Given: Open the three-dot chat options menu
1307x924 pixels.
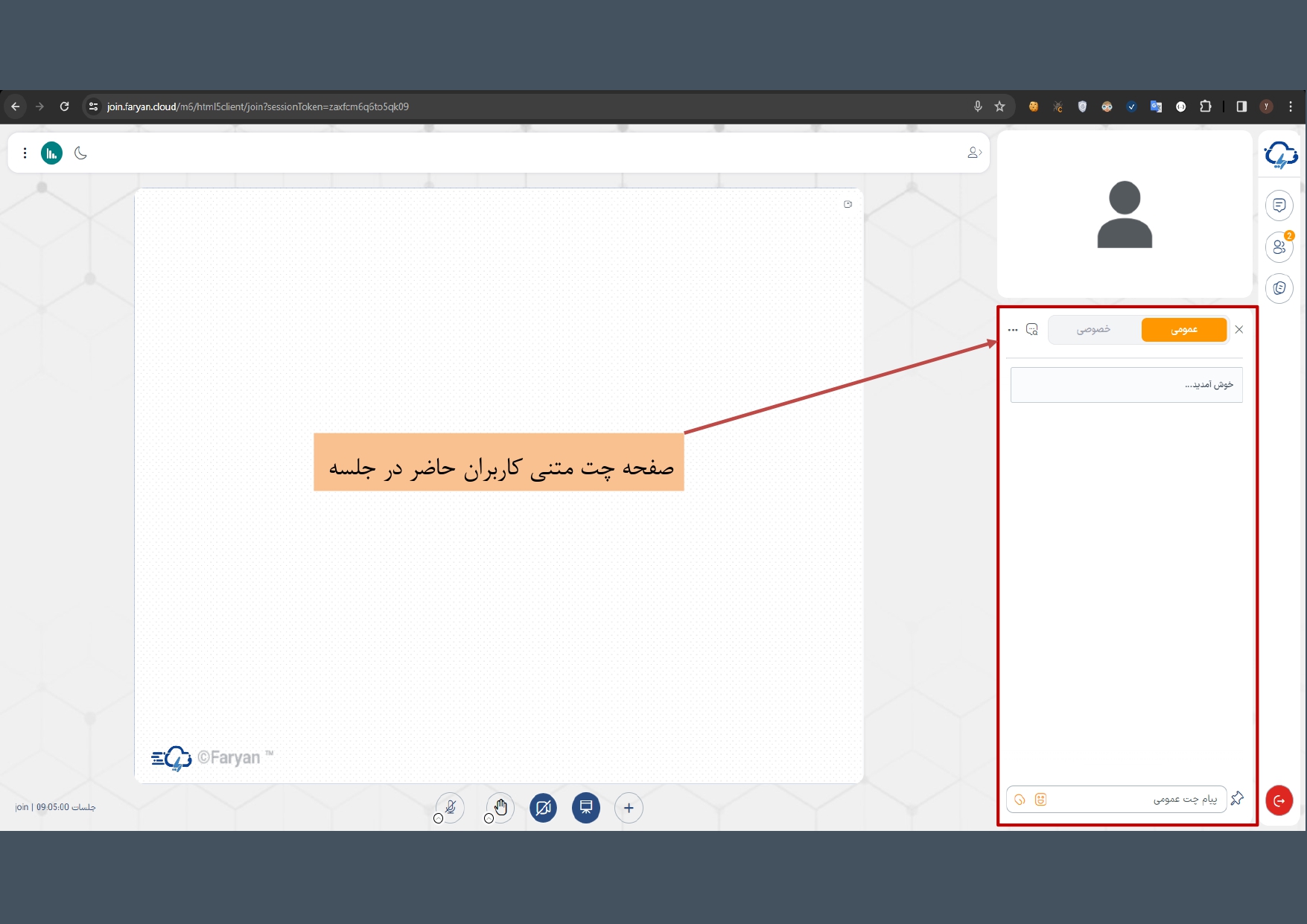Looking at the screenshot, I should coord(1013,329).
